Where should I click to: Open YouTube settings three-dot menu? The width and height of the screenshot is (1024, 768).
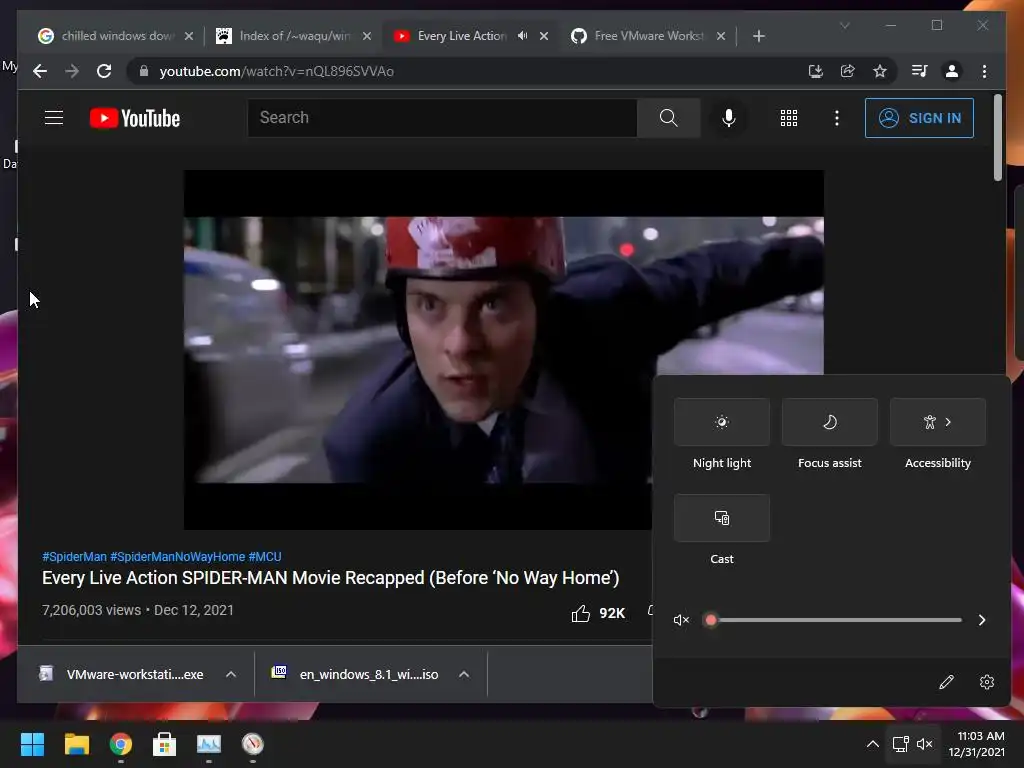pos(837,118)
